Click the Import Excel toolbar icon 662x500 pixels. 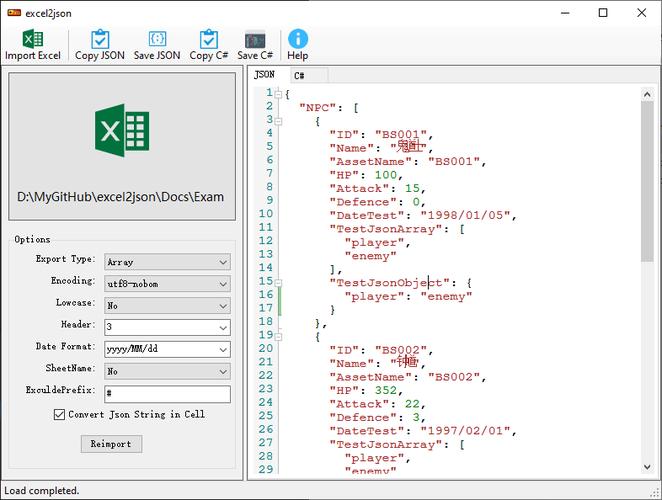[33, 39]
